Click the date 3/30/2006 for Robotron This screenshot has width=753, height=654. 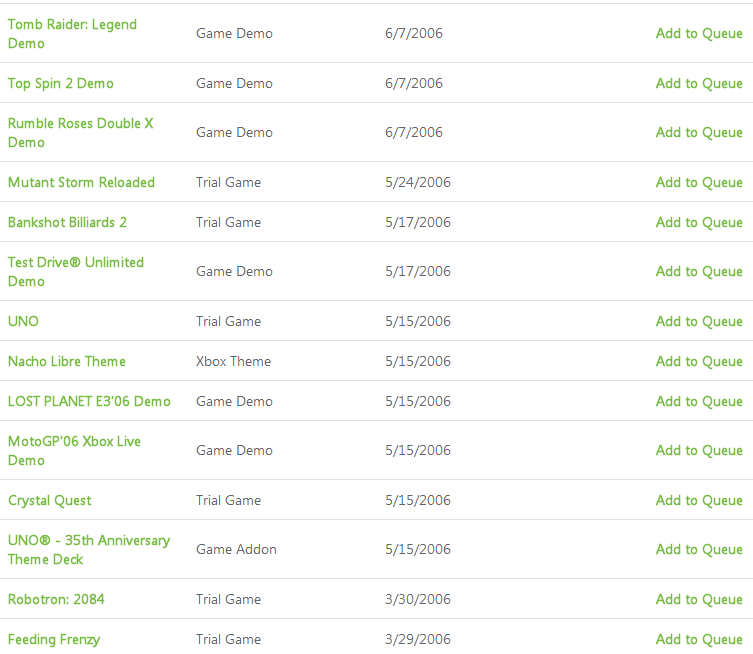[x=418, y=599]
